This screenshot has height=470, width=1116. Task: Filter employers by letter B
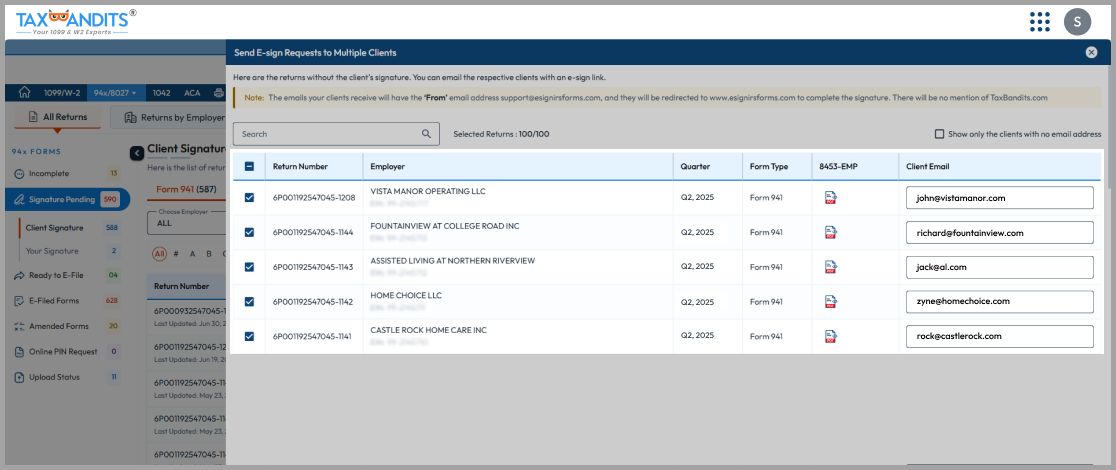tap(209, 254)
